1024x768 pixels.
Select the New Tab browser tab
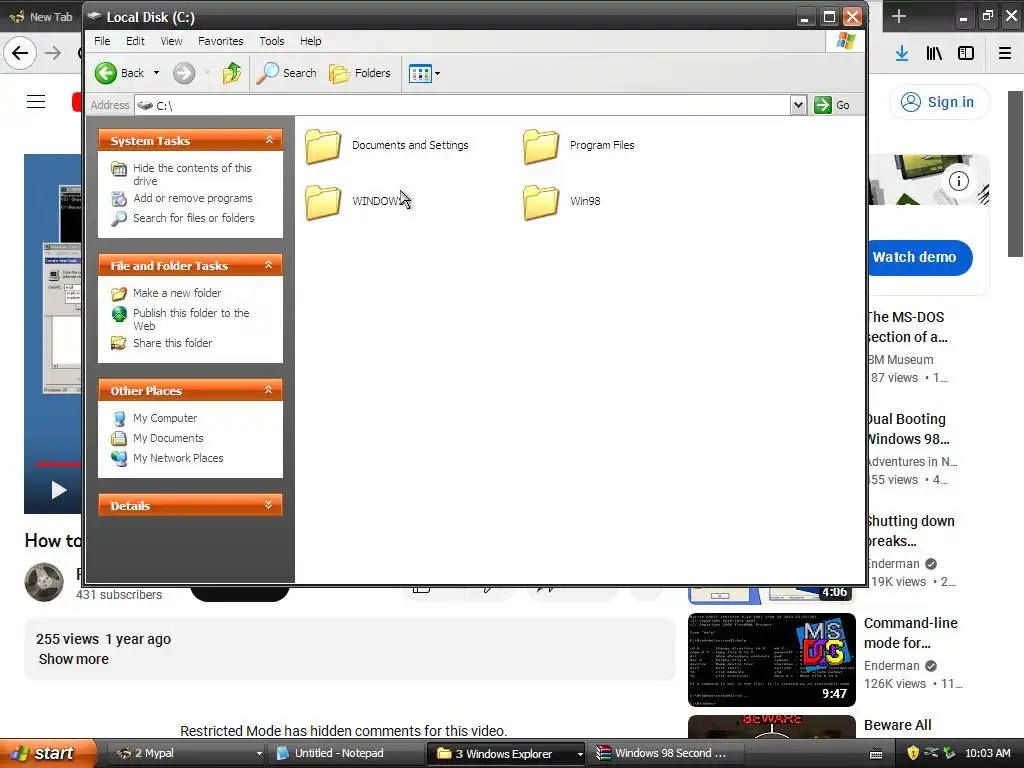(42, 17)
